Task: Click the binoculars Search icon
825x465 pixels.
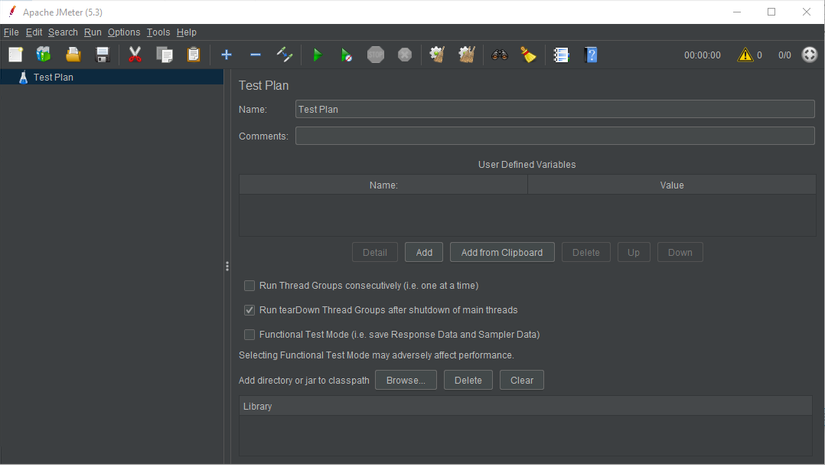Action: (500, 55)
